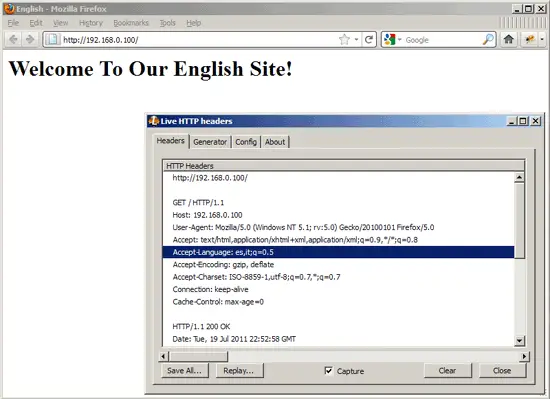Image resolution: width=550 pixels, height=399 pixels.
Task: Click the Welcome To Our English Site! heading
Action: click(150, 69)
